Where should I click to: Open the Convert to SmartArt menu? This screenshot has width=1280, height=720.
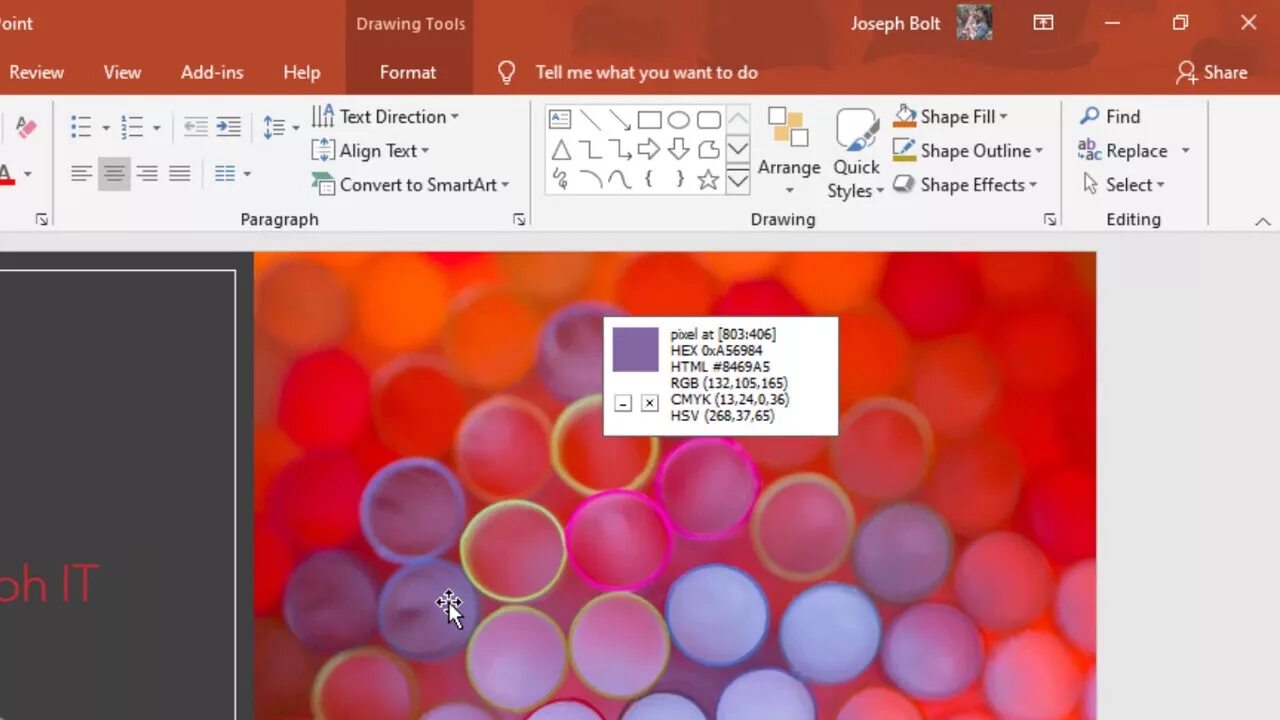coord(410,185)
